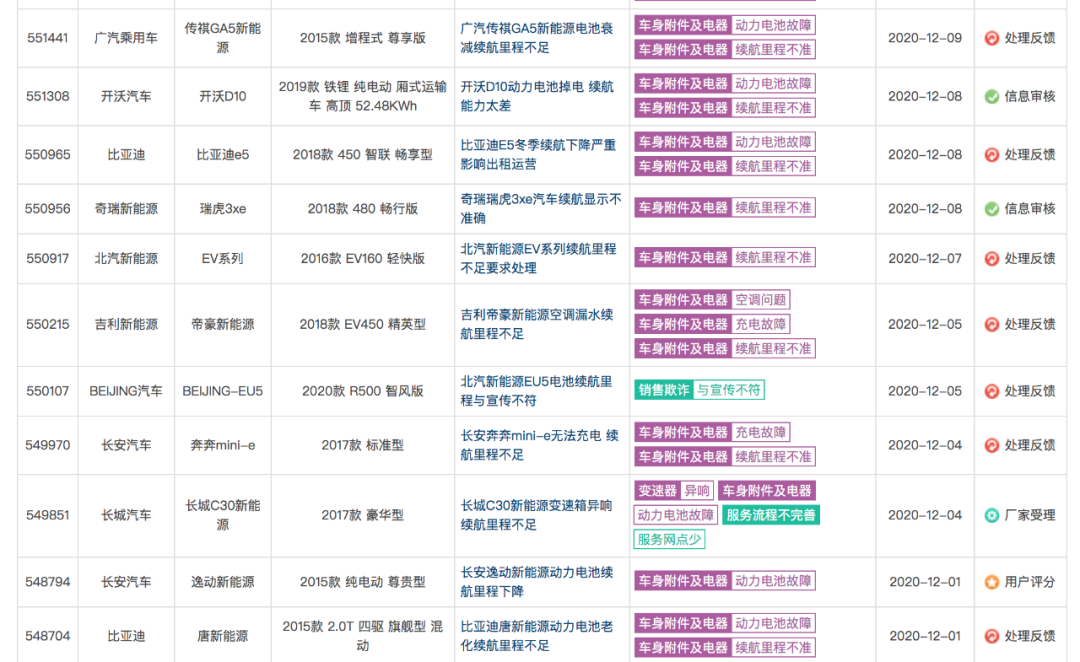Viewport: 1080px width, 662px height.
Task: Click brand cell 北汽新能源
Action: click(x=126, y=258)
